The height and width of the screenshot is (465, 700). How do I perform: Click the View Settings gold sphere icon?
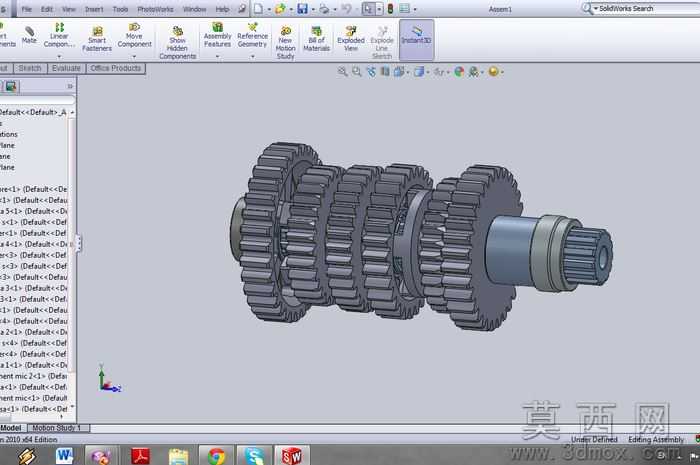tap(493, 71)
